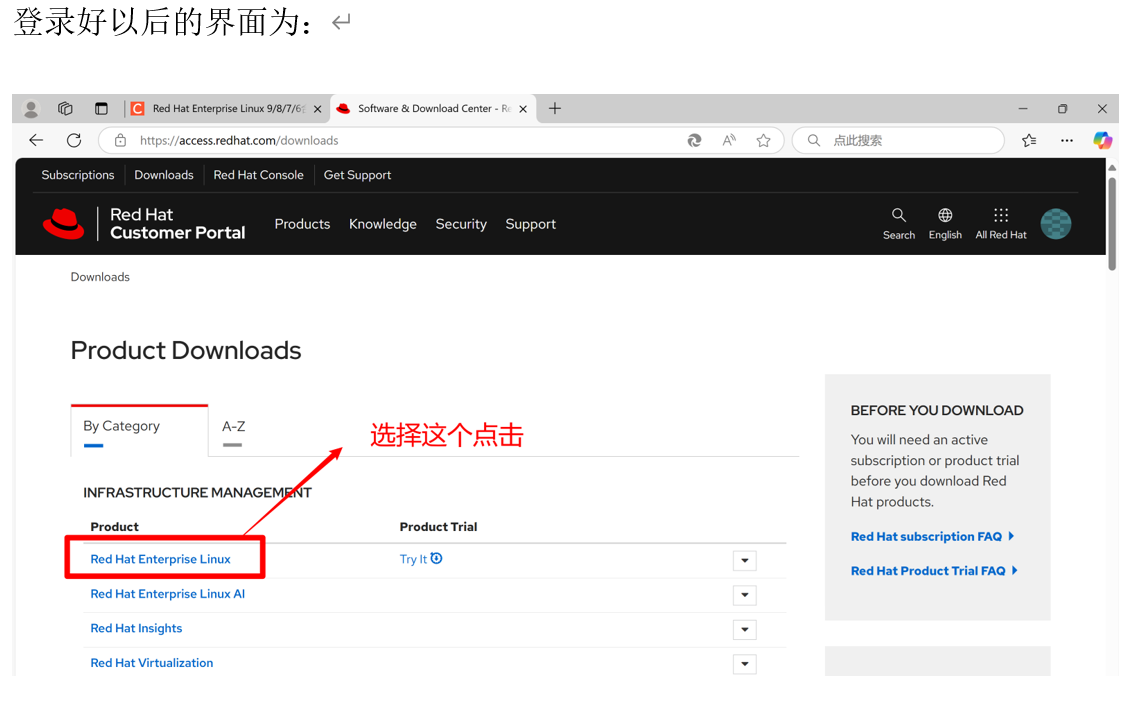Image resolution: width=1125 pixels, height=724 pixels.
Task: Open the Red Hat Enterprise Linux AI link
Action: coord(167,593)
